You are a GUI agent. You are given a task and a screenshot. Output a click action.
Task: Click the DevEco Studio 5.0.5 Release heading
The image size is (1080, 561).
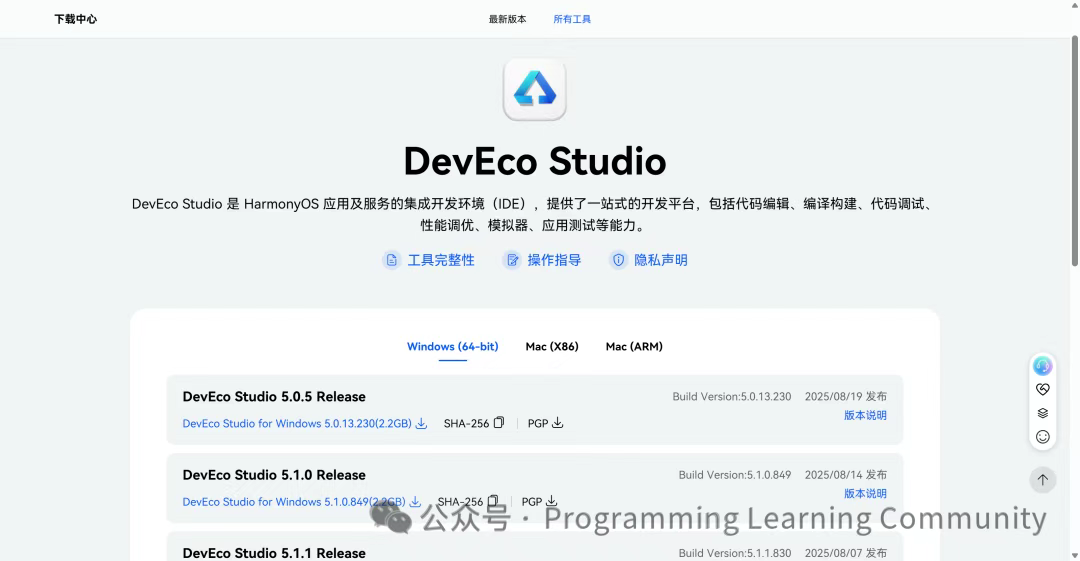click(x=274, y=396)
